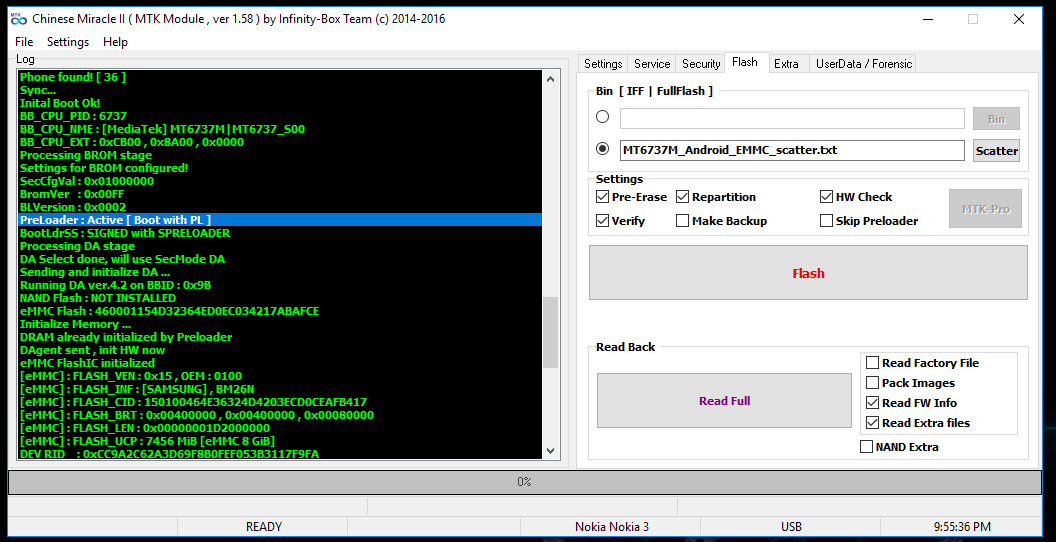Click the MTK-Pro button
Image resolution: width=1056 pixels, height=542 pixels.
[x=985, y=209]
